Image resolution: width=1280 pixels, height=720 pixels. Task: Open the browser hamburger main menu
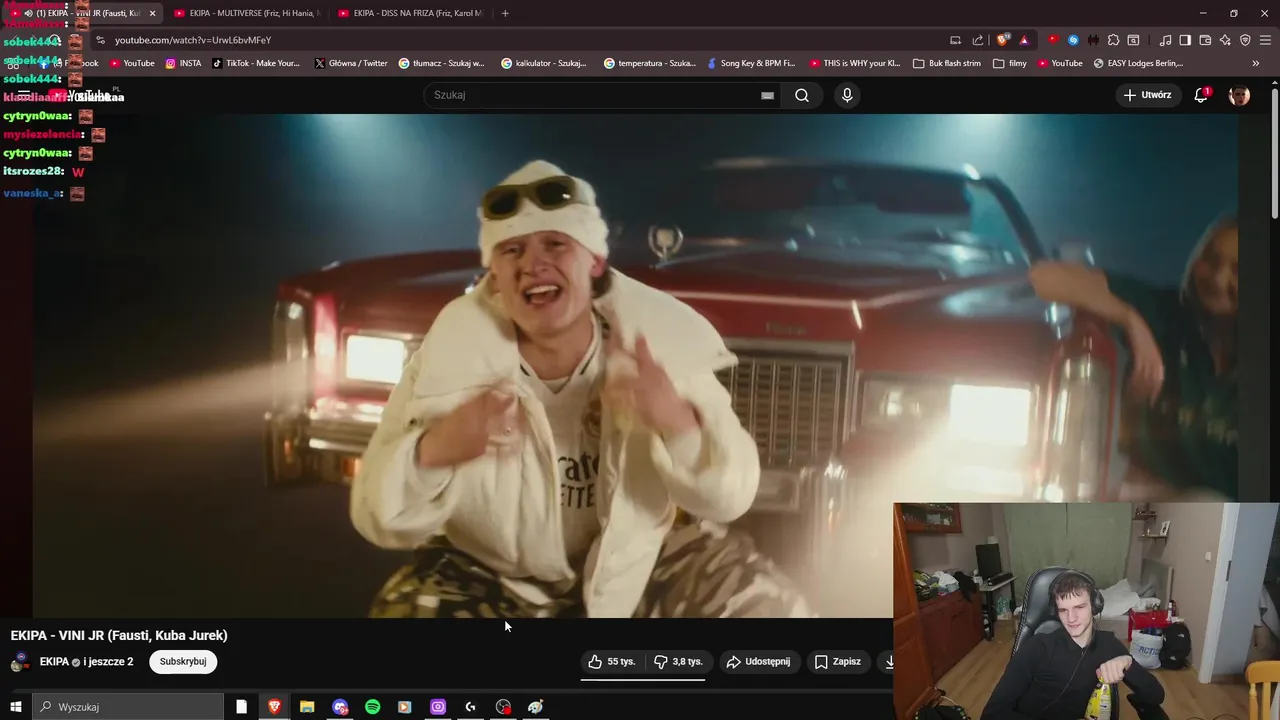pyautogui.click(x=1266, y=40)
